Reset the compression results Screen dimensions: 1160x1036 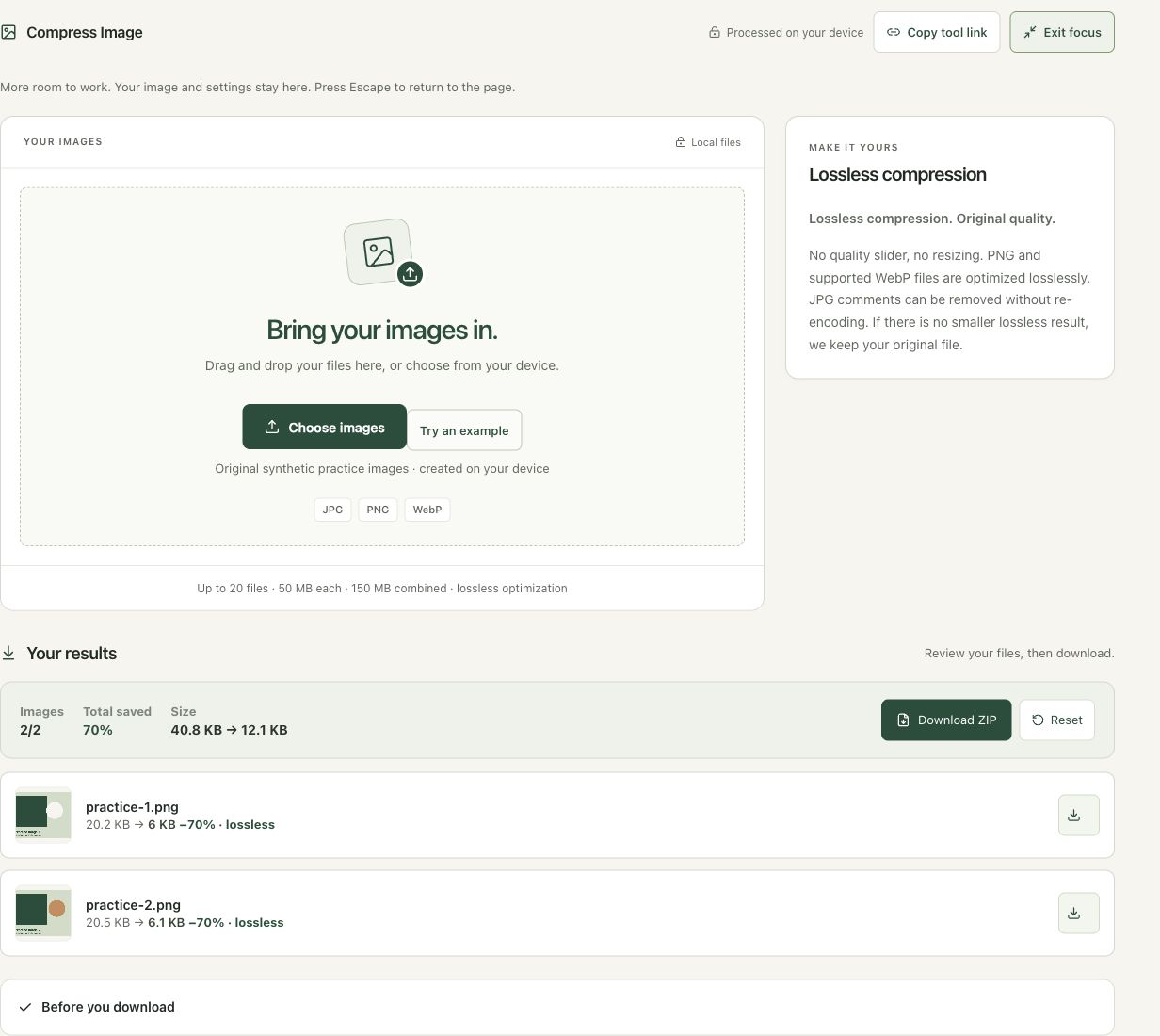[x=1056, y=720]
